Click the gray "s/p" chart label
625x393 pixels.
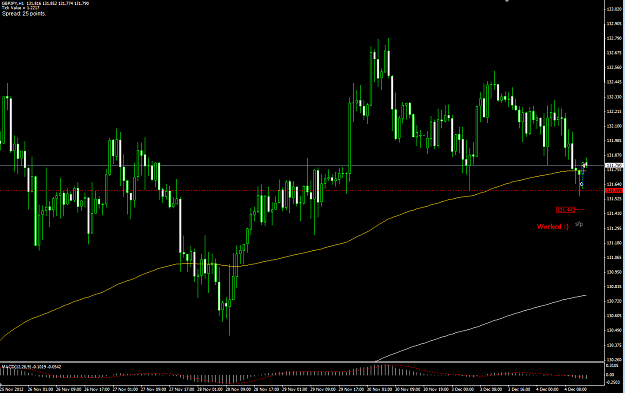pos(579,224)
